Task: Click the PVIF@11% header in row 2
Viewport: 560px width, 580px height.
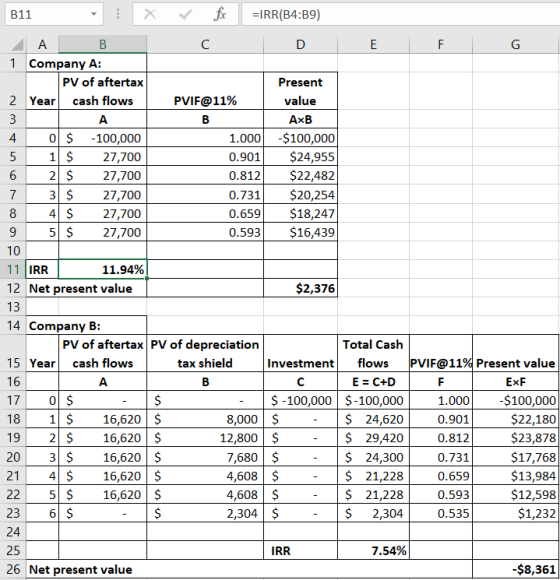Action: (x=205, y=91)
